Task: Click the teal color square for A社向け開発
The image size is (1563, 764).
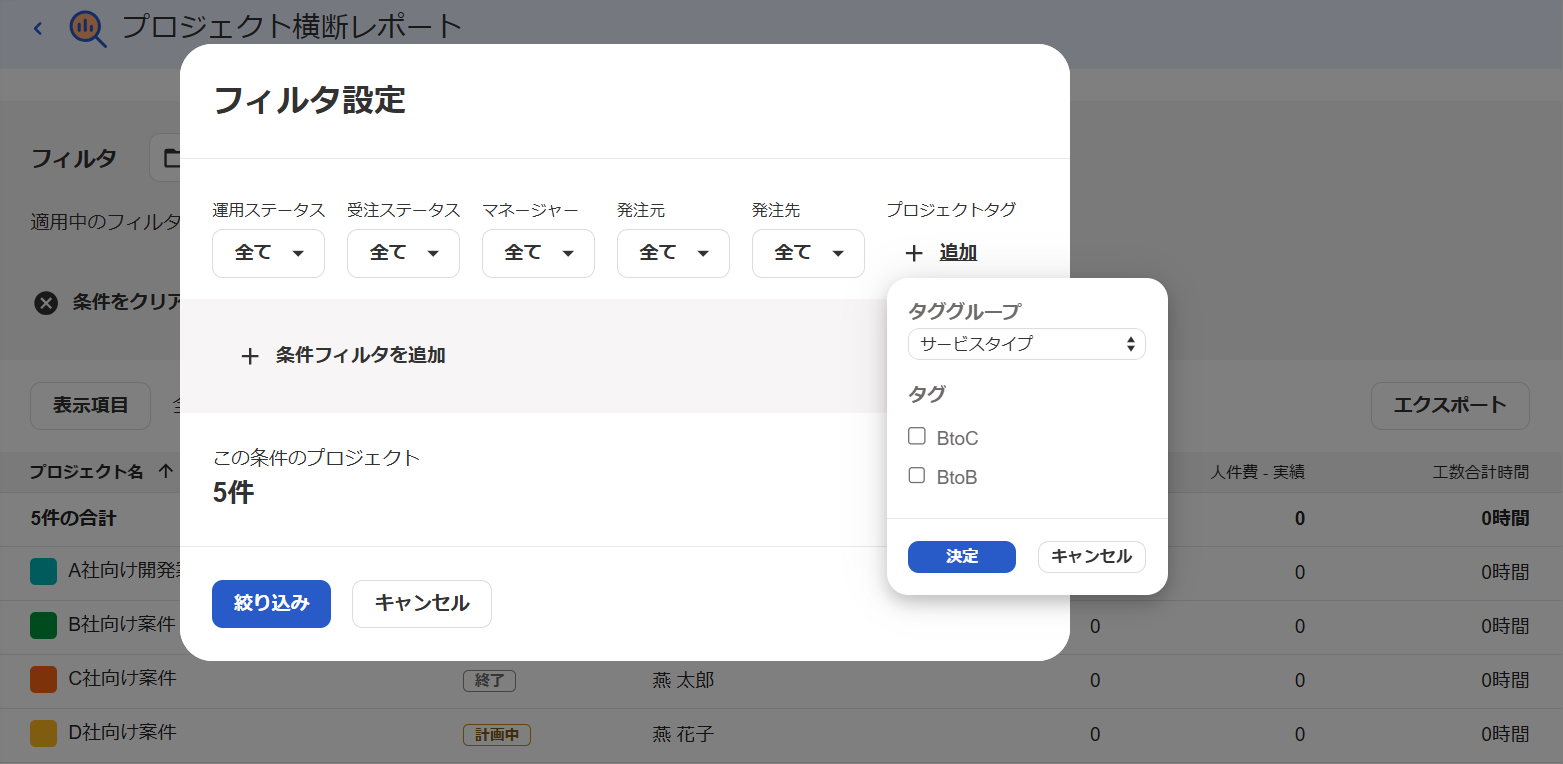Action: click(x=43, y=572)
